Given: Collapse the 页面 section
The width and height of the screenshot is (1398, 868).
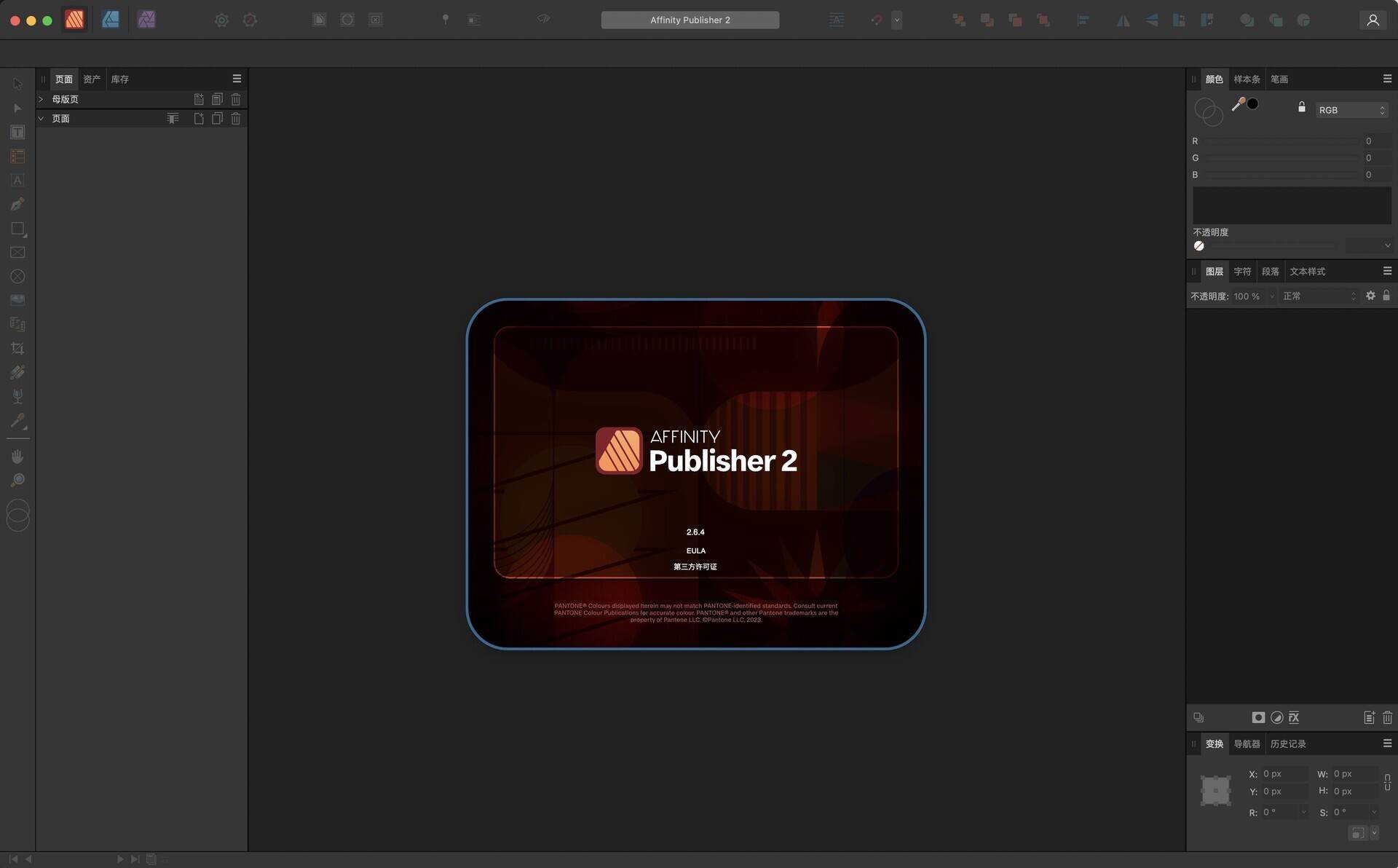Looking at the screenshot, I should click(41, 119).
